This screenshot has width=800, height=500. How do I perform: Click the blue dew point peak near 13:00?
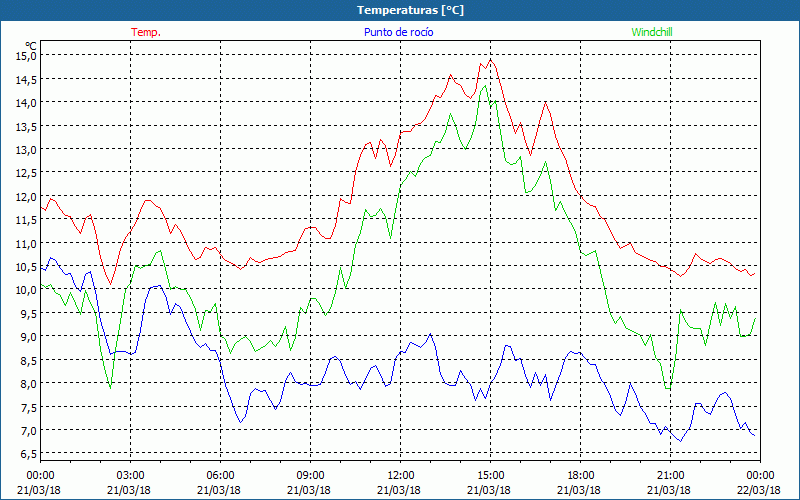pyautogui.click(x=431, y=334)
